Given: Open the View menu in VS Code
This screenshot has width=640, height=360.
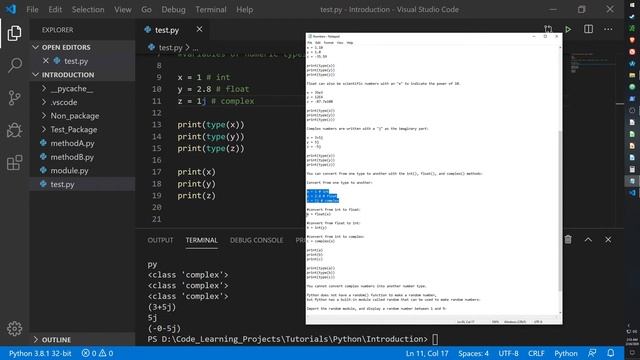Looking at the screenshot, I should tap(122, 9).
